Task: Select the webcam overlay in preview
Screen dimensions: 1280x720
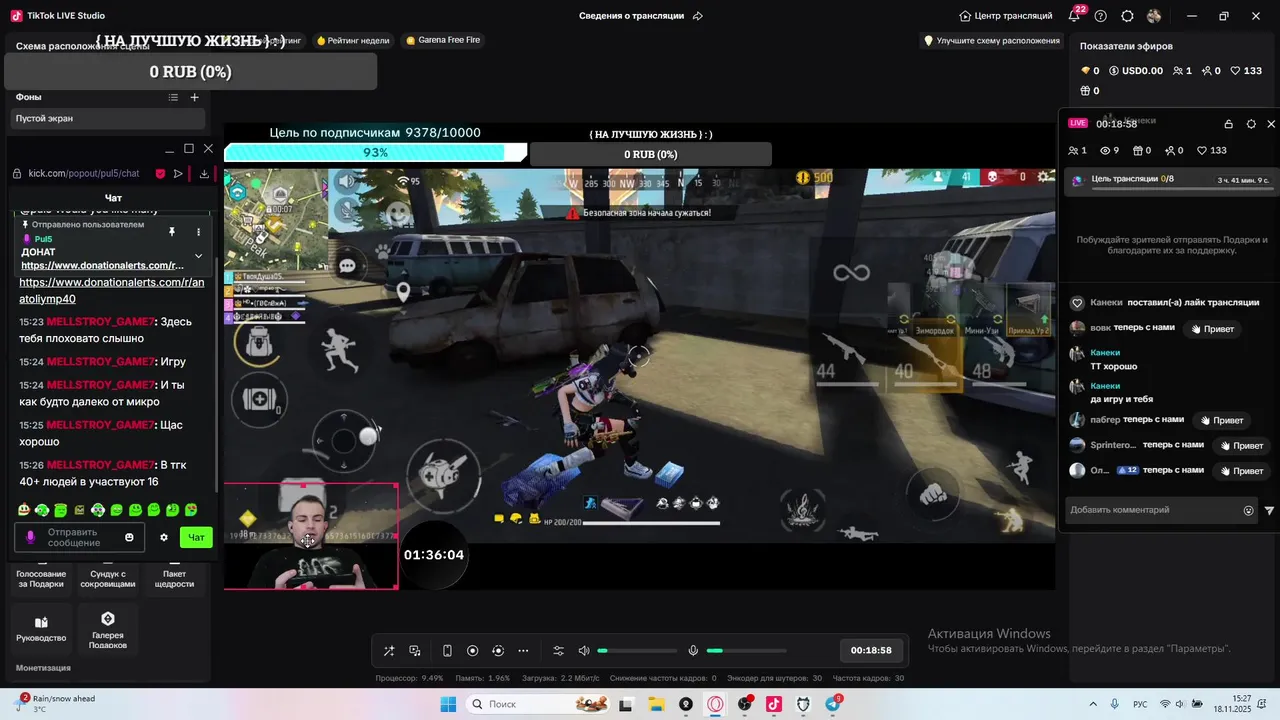Action: click(311, 536)
